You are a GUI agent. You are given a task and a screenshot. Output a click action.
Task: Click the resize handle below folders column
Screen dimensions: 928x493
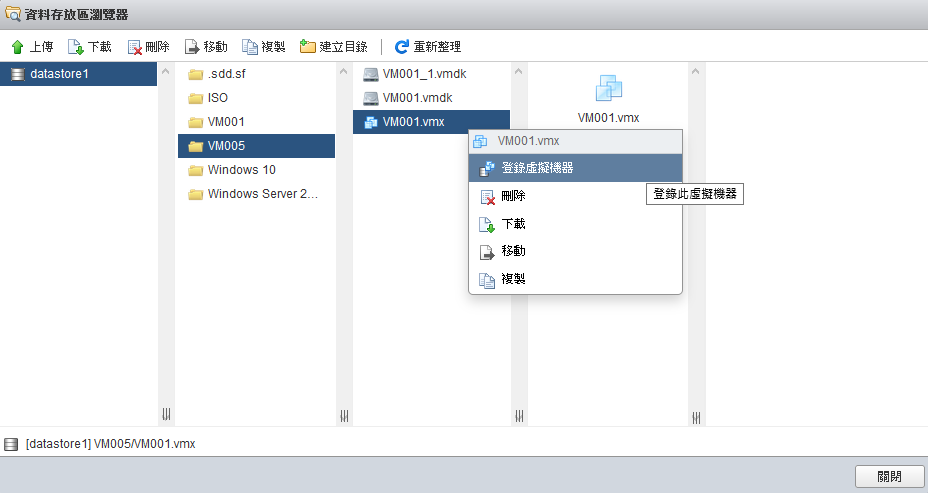pyautogui.click(x=344, y=416)
